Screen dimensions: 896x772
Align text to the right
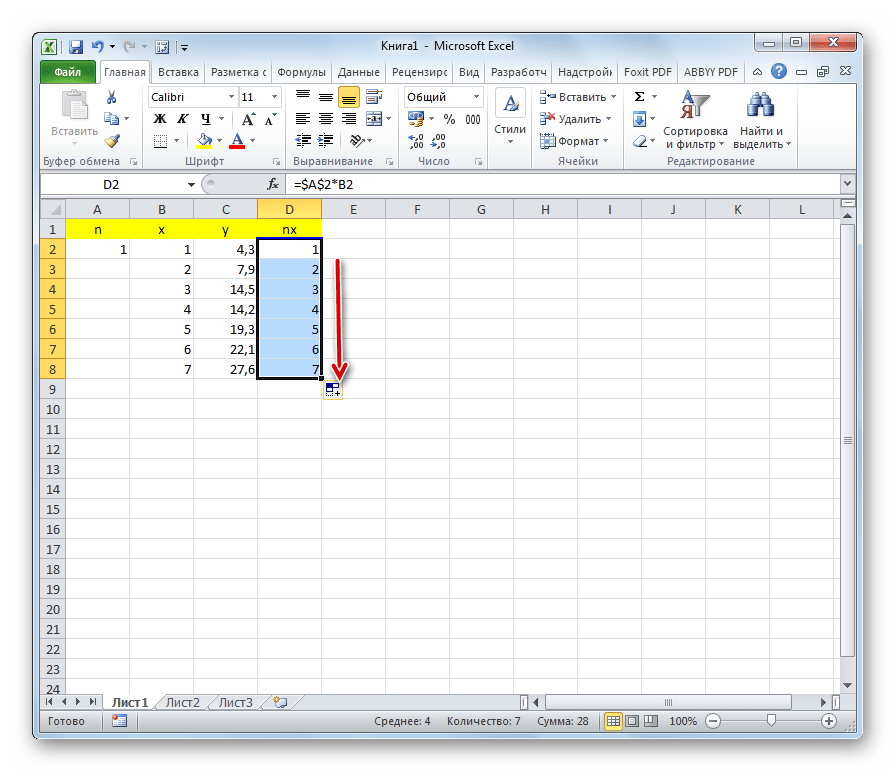349,119
